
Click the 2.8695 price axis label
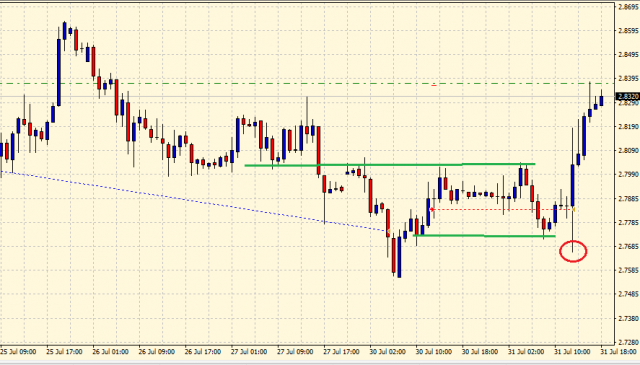tap(629, 7)
